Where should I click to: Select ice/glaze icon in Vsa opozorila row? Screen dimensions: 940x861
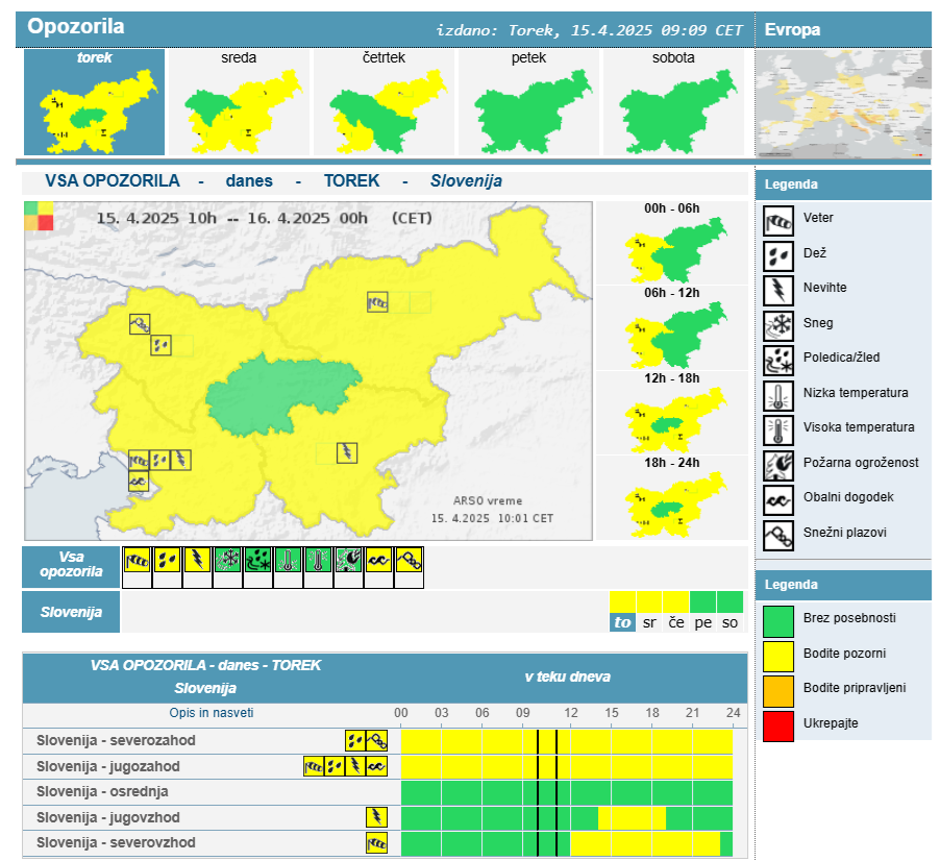[x=258, y=559]
